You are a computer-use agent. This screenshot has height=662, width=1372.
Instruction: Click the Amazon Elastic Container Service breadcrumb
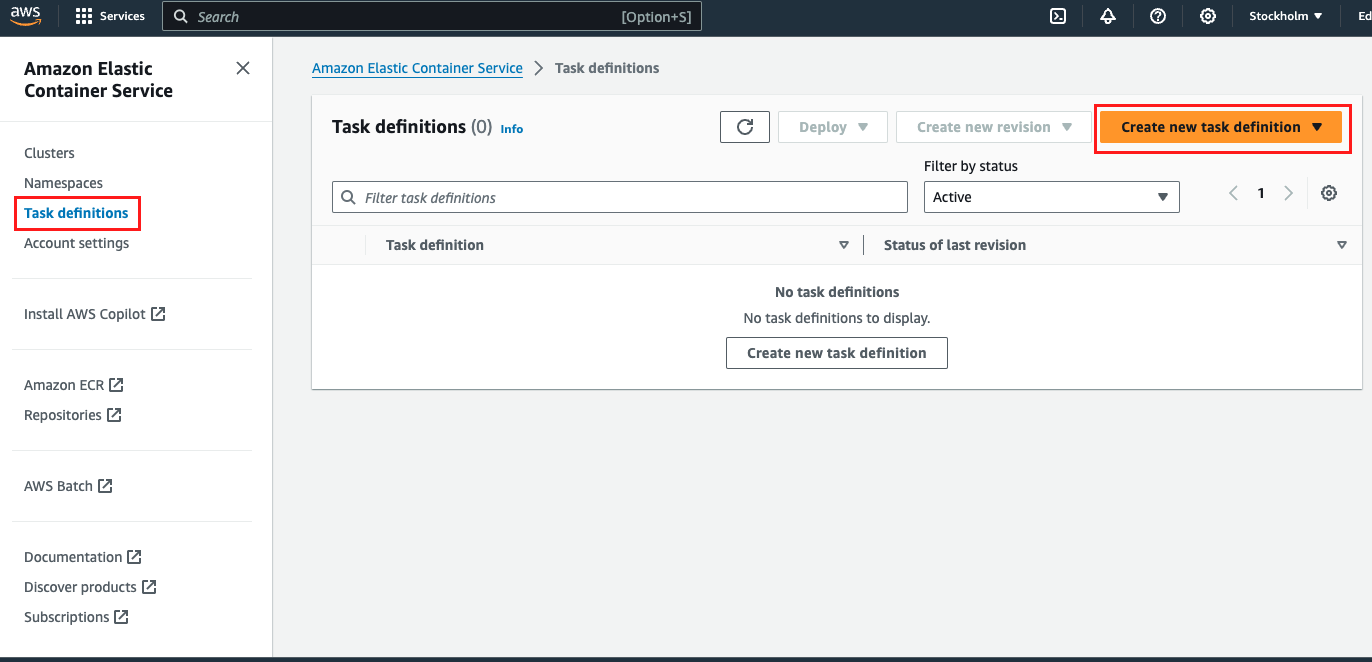(417, 68)
